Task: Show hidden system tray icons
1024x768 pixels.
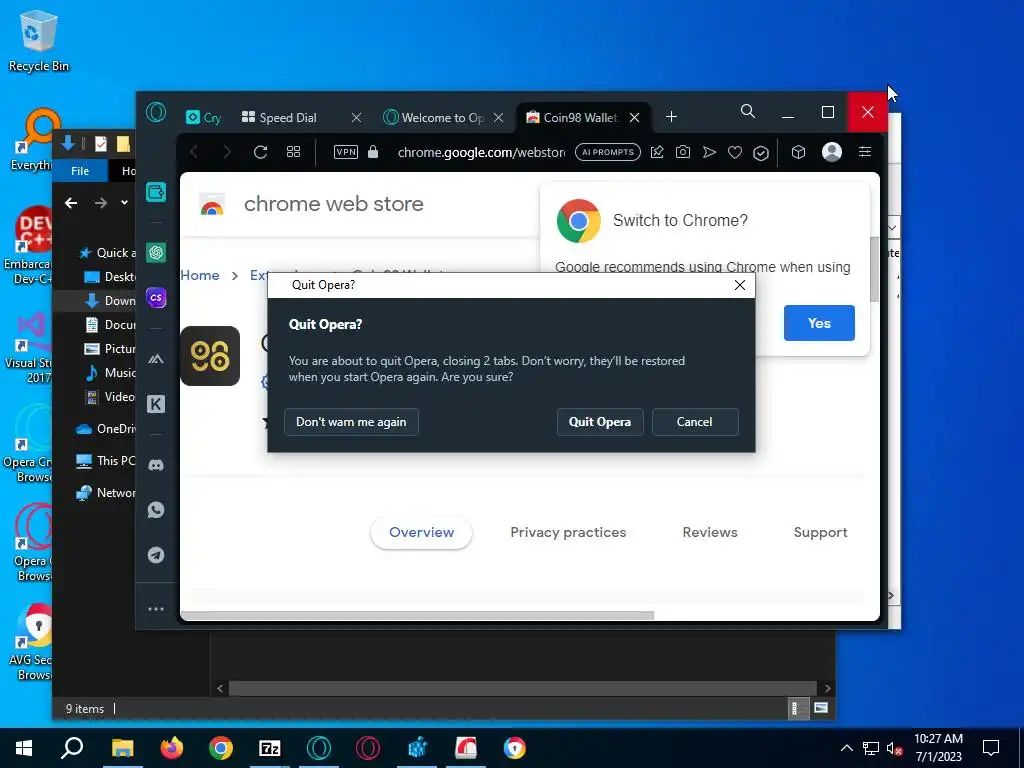Action: (x=846, y=748)
